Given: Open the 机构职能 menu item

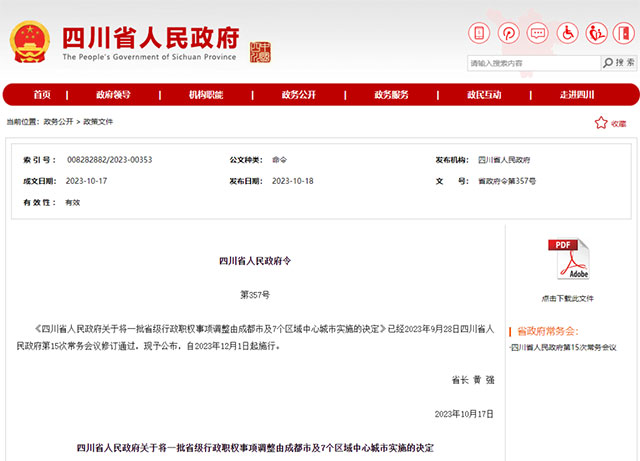Looking at the screenshot, I should click(206, 95).
